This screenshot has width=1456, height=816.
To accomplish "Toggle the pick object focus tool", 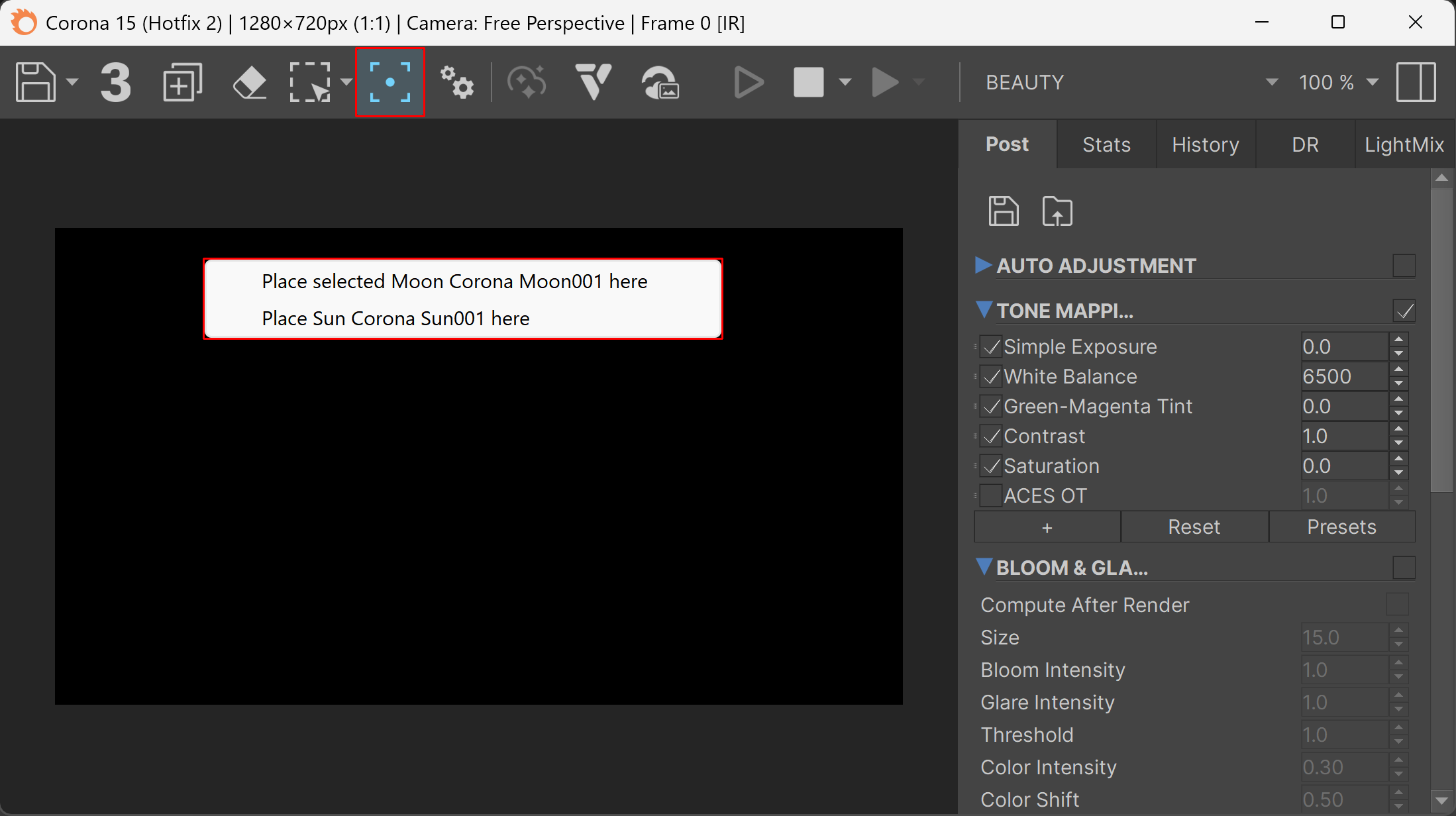I will [390, 82].
